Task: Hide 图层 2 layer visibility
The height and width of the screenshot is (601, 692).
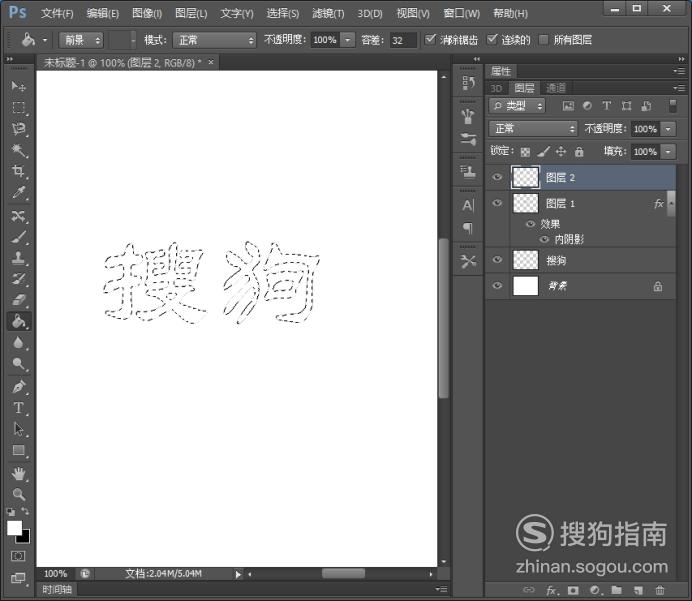Action: (x=497, y=177)
